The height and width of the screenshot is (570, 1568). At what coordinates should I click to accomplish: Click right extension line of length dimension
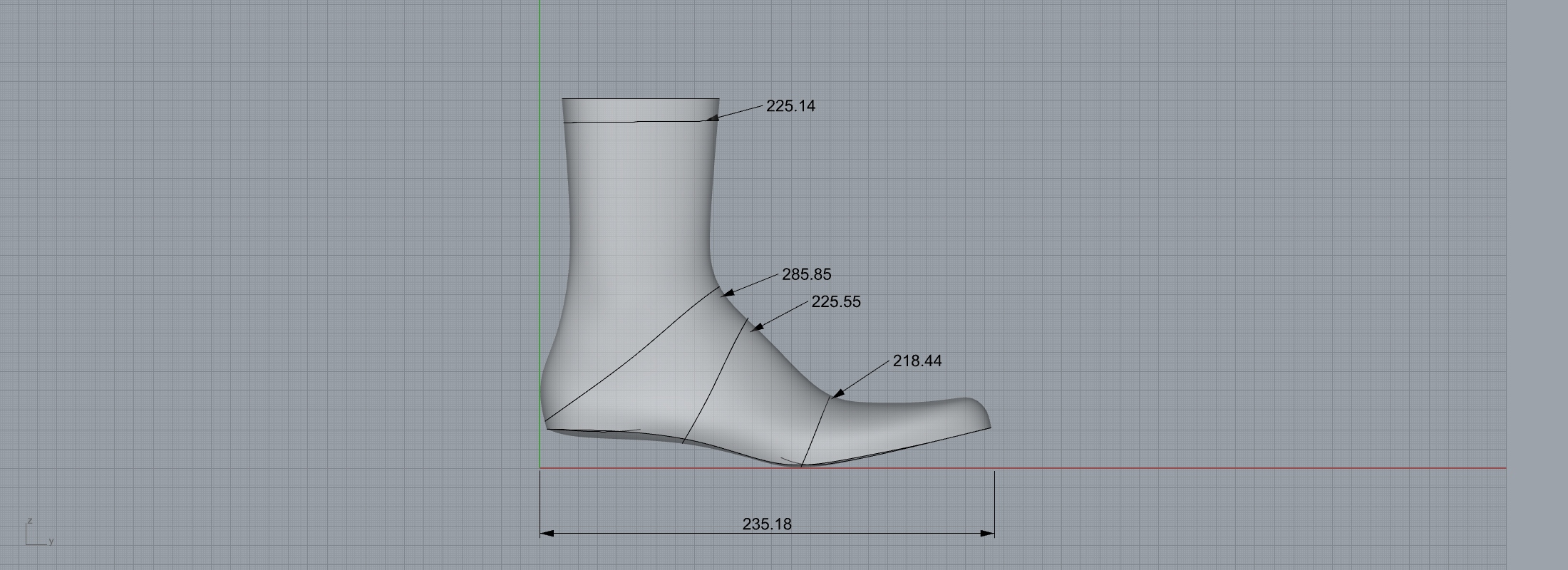click(x=994, y=499)
